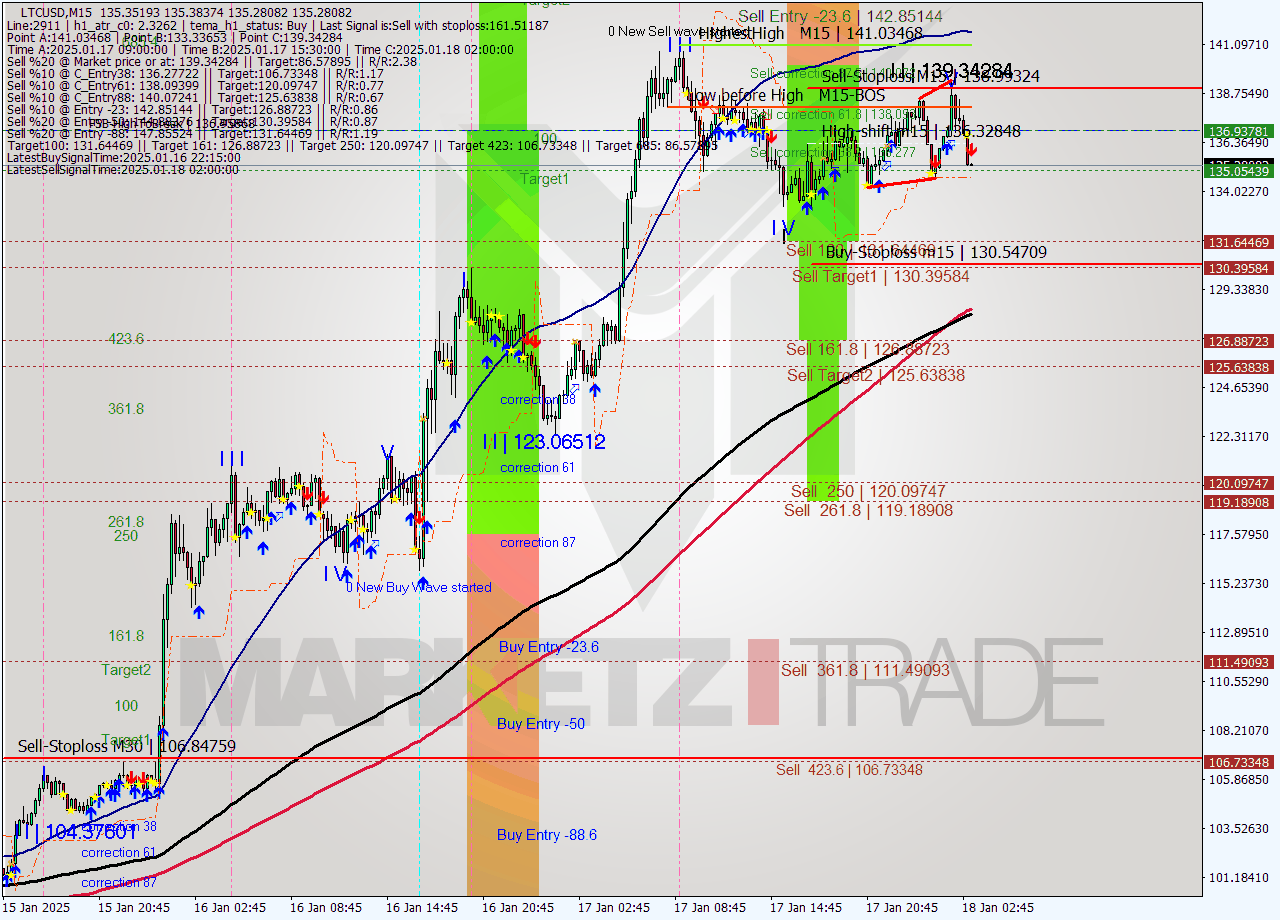Click the 131.64469 red price tag

tap(1240, 242)
